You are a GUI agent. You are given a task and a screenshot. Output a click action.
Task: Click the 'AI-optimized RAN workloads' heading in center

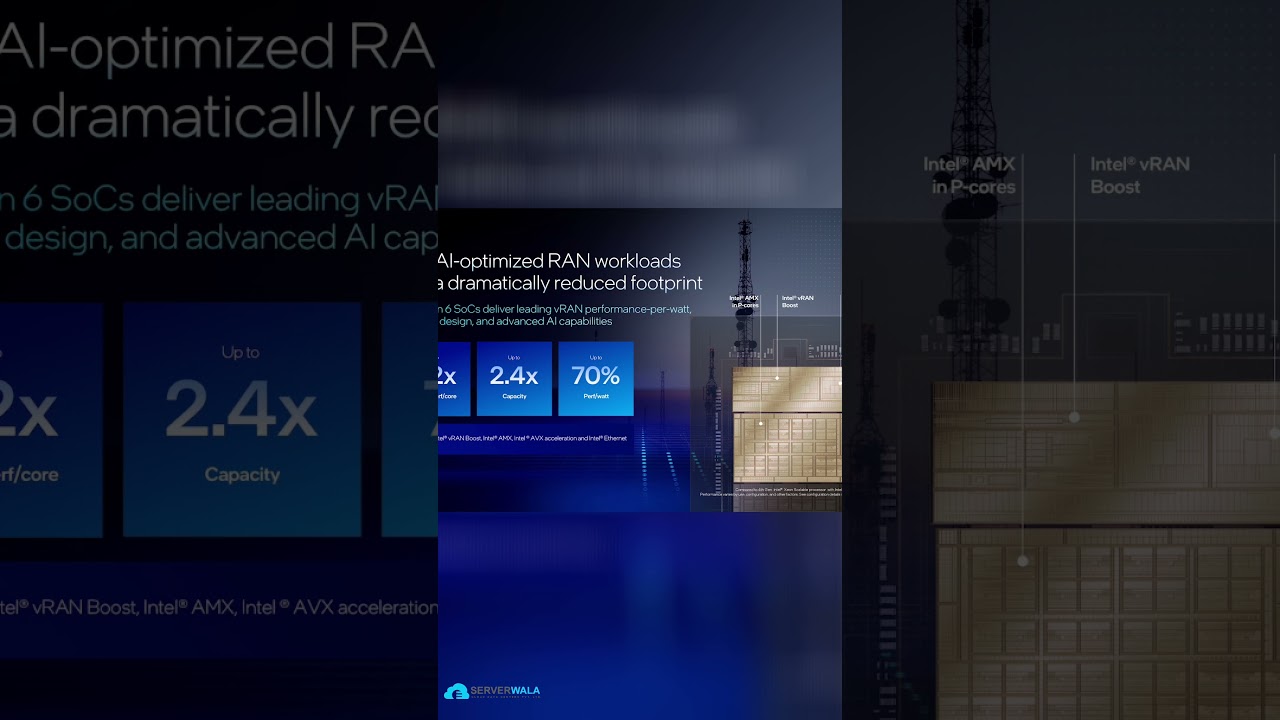tap(560, 261)
